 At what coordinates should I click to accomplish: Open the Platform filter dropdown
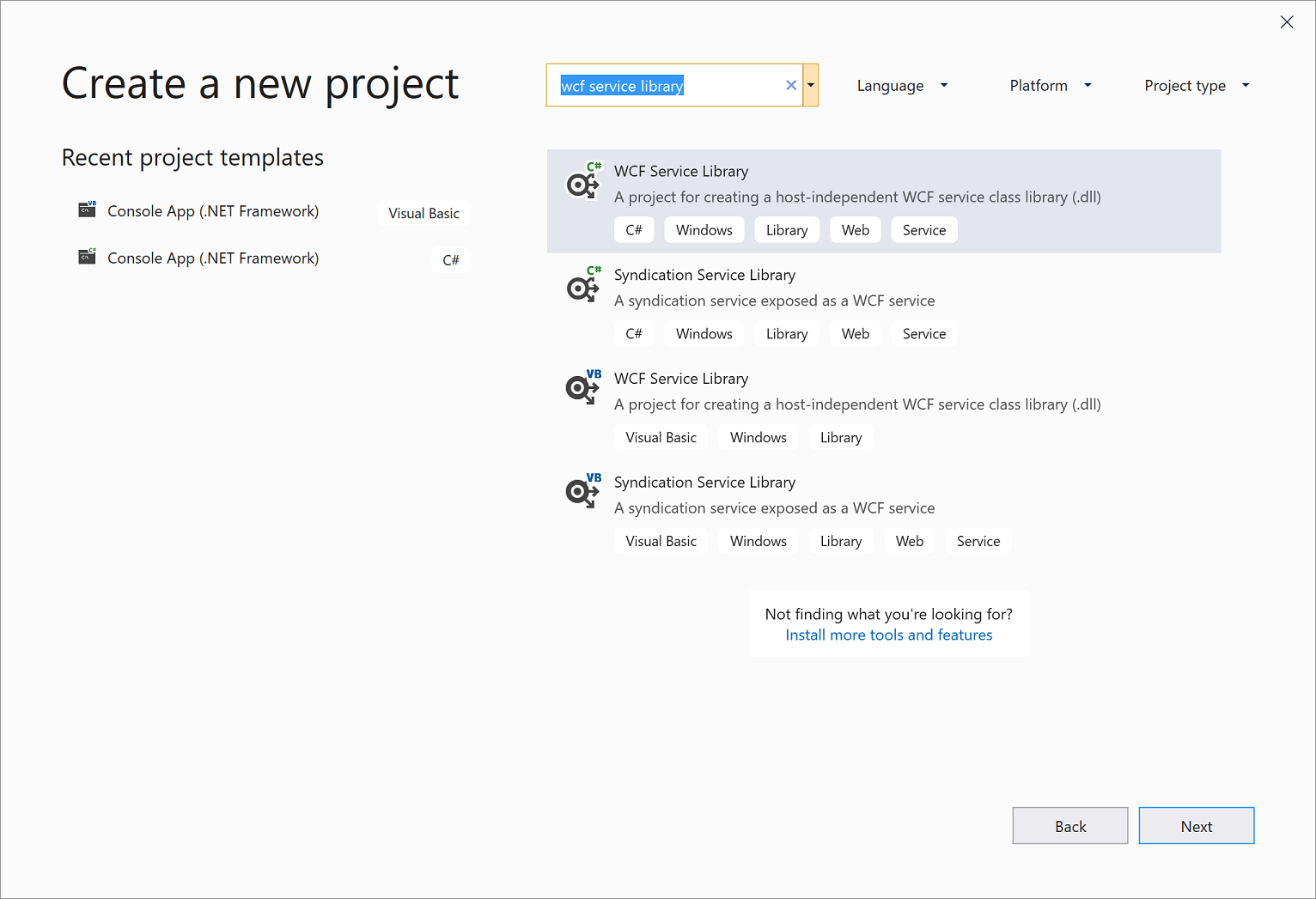(1049, 85)
